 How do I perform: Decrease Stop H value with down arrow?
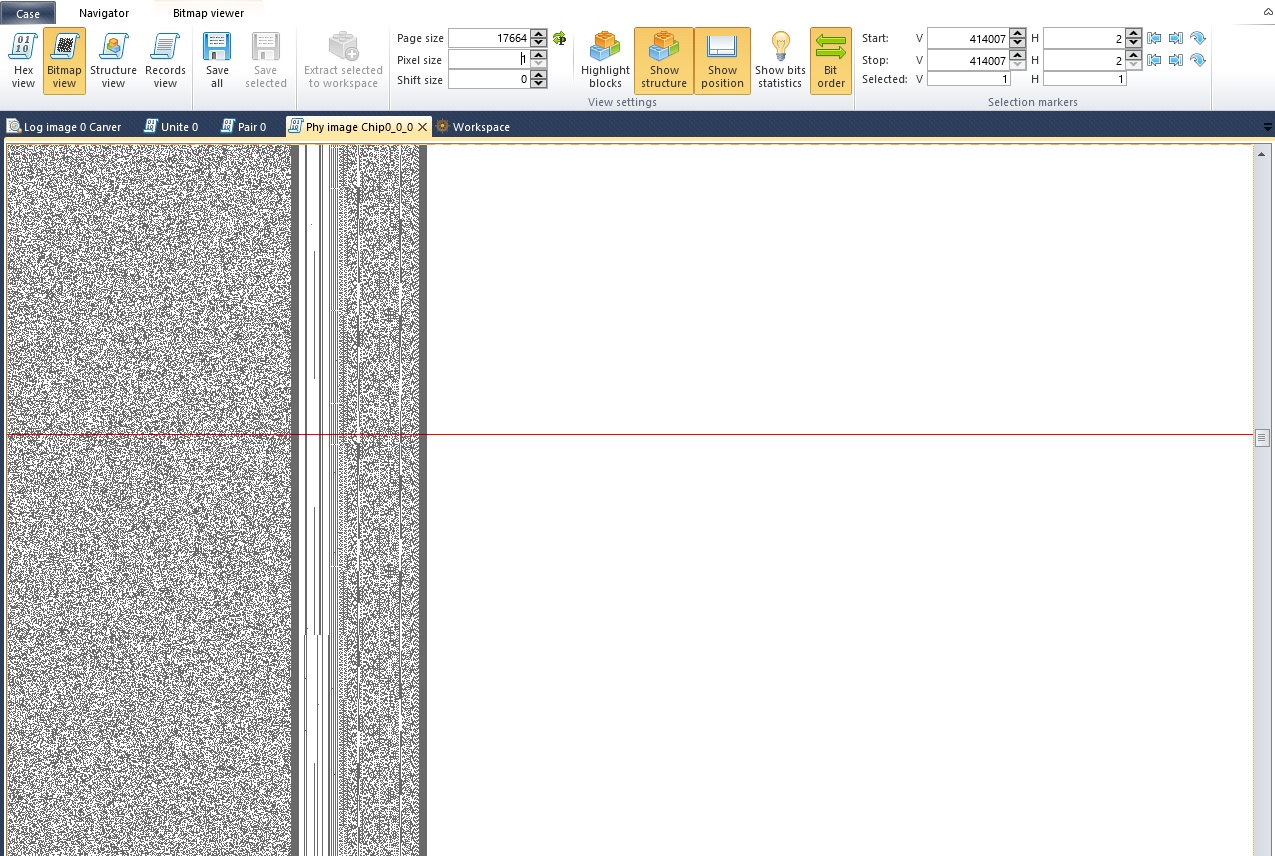[1133, 64]
